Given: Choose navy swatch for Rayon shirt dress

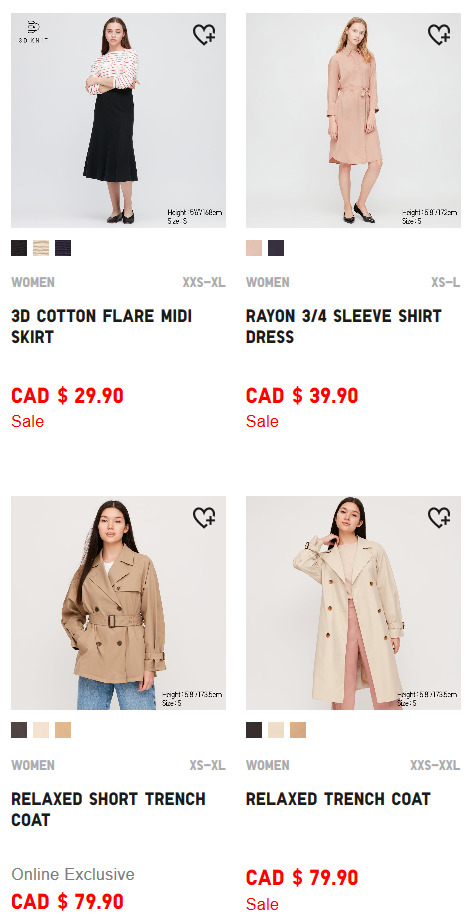Looking at the screenshot, I should (x=276, y=248).
